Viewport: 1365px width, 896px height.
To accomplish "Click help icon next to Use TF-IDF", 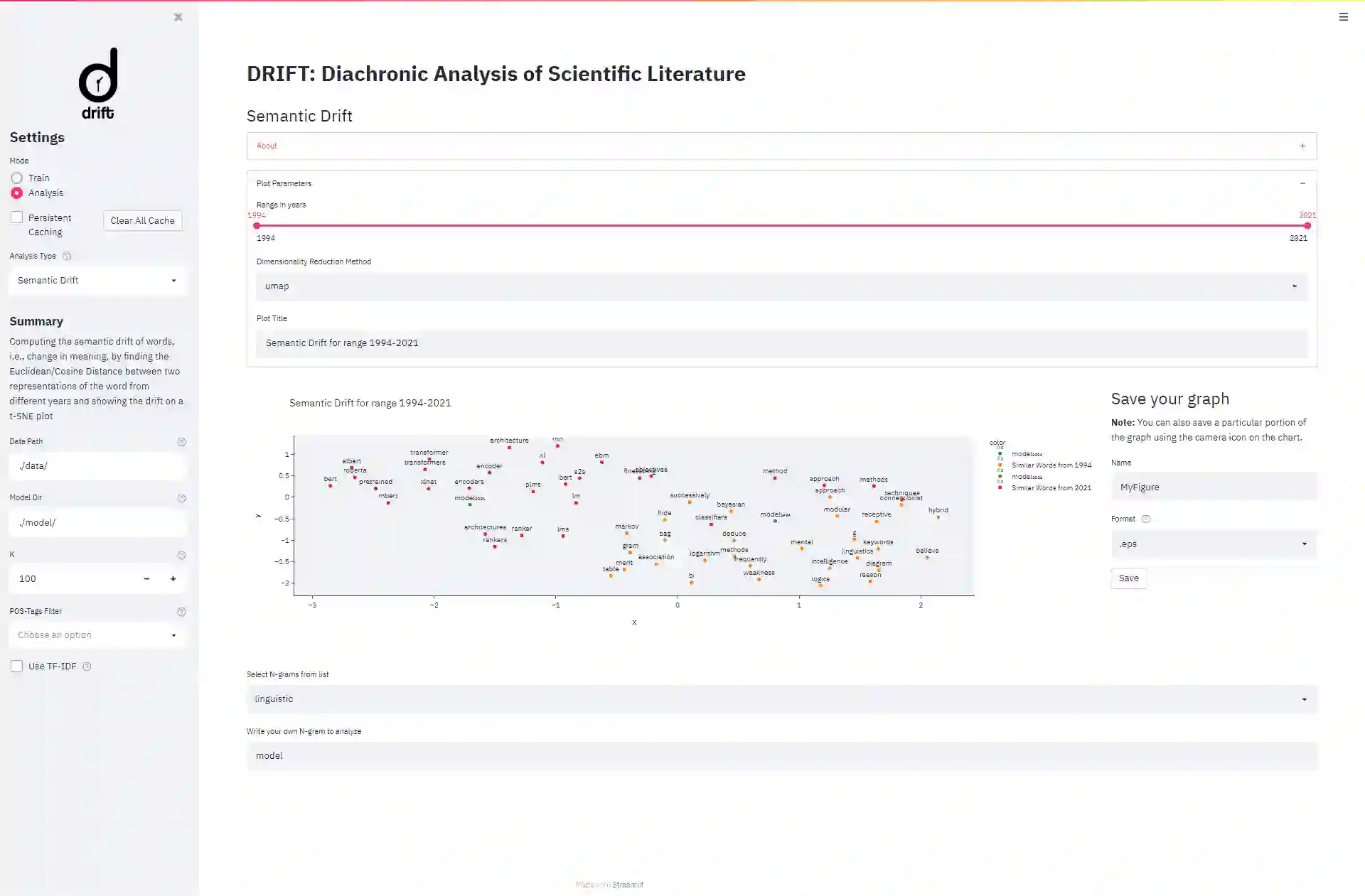I will click(87, 666).
